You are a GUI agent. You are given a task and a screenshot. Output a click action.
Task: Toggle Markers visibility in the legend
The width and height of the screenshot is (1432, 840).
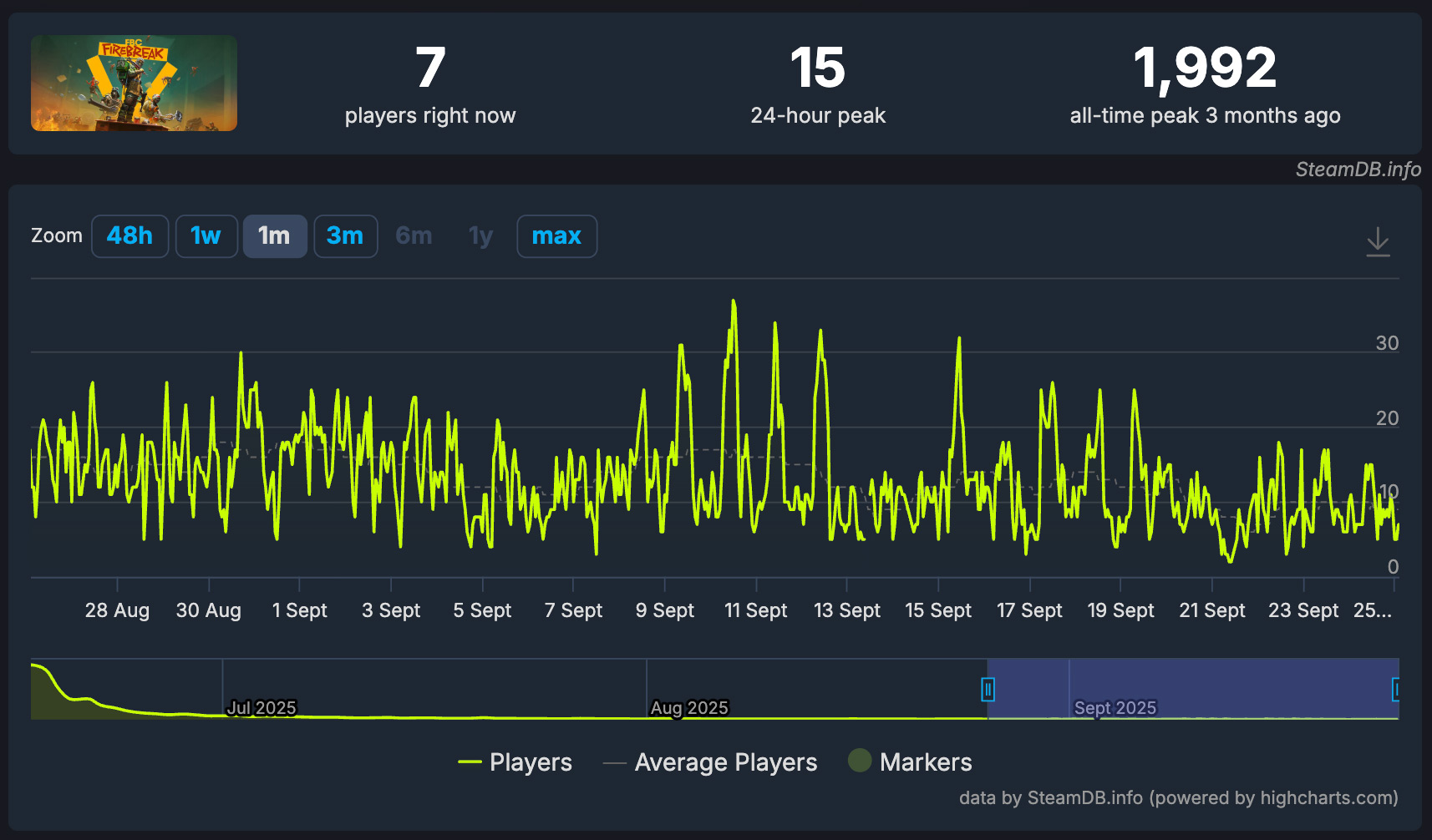click(x=910, y=762)
